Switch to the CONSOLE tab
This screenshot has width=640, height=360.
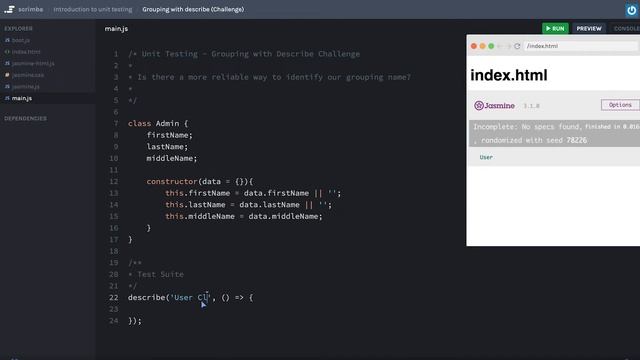627,28
